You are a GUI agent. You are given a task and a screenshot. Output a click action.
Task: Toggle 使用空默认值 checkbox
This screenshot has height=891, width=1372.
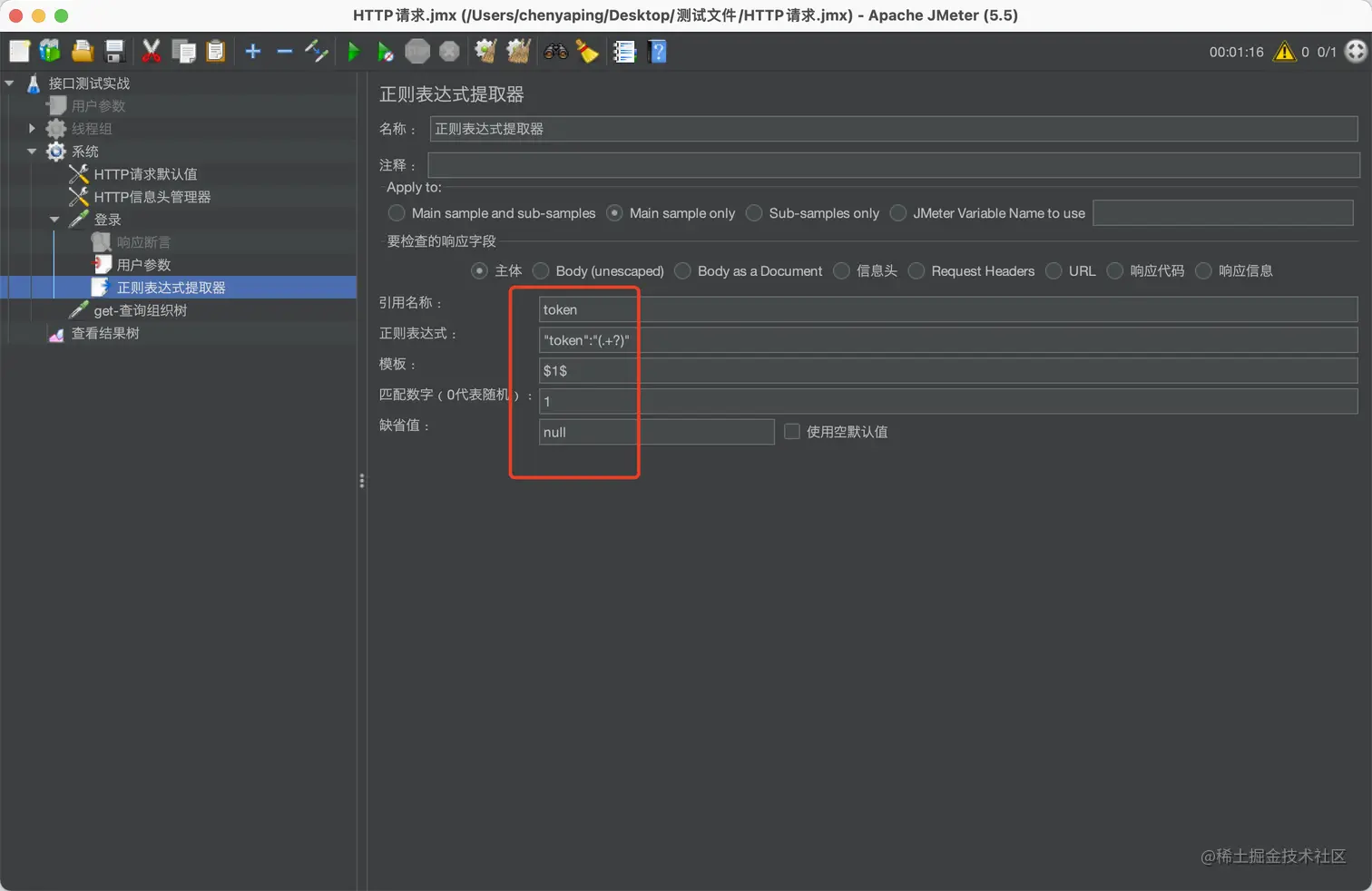(x=792, y=432)
